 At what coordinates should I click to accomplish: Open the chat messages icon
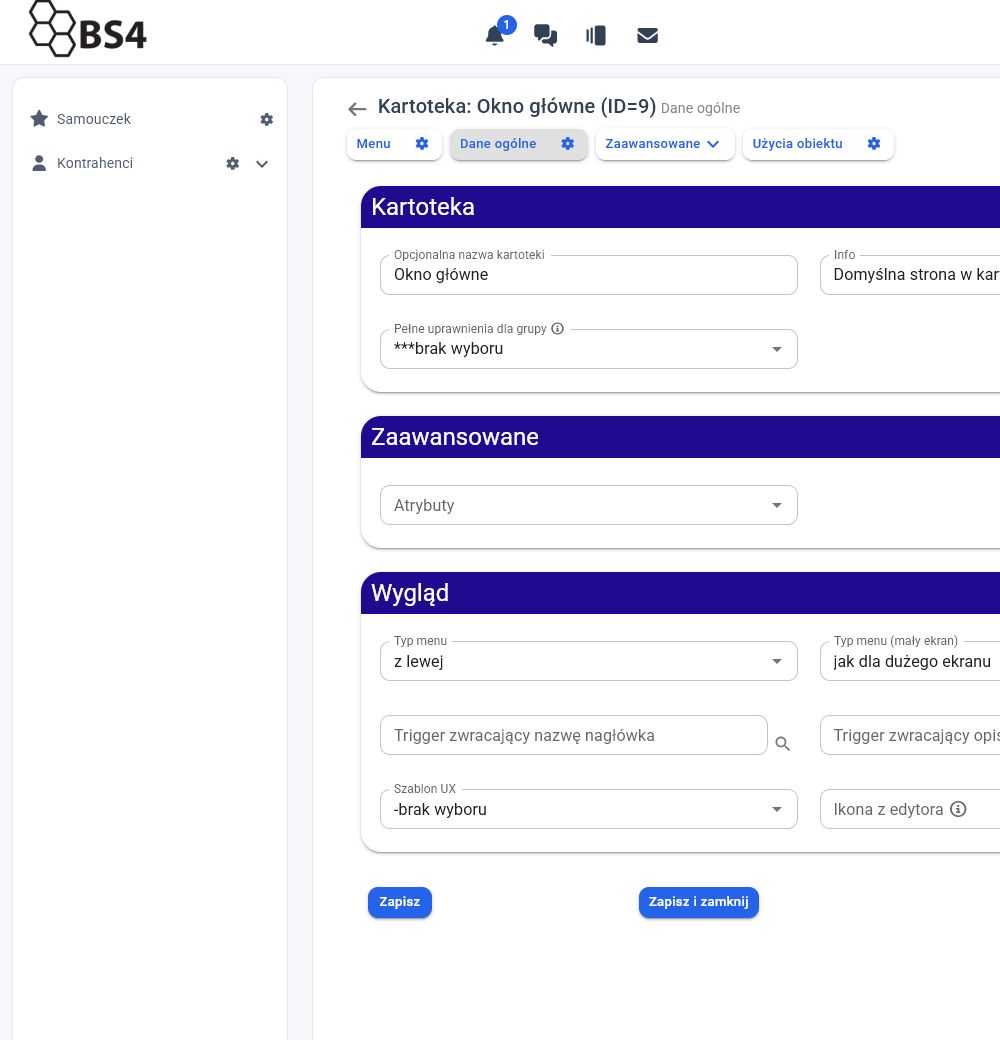(x=545, y=35)
